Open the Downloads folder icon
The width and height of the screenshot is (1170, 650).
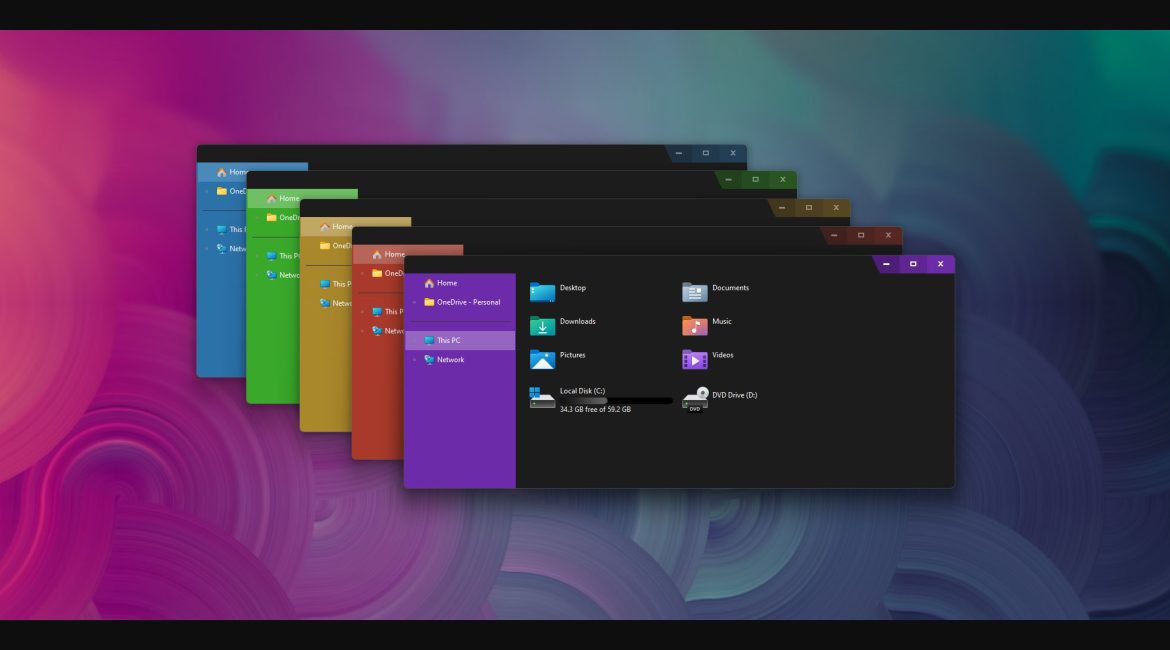[542, 326]
